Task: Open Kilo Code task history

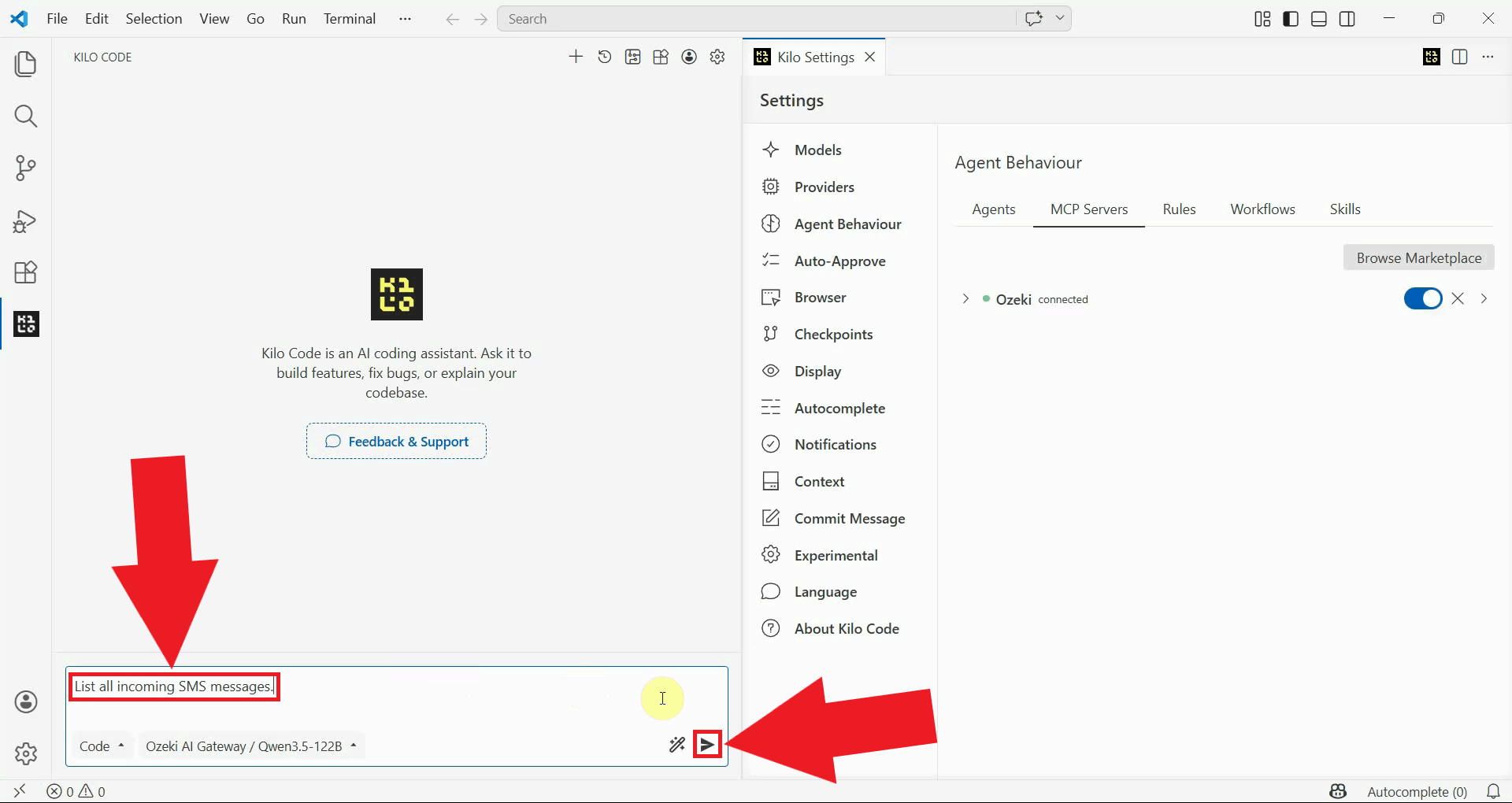Action: [x=604, y=57]
